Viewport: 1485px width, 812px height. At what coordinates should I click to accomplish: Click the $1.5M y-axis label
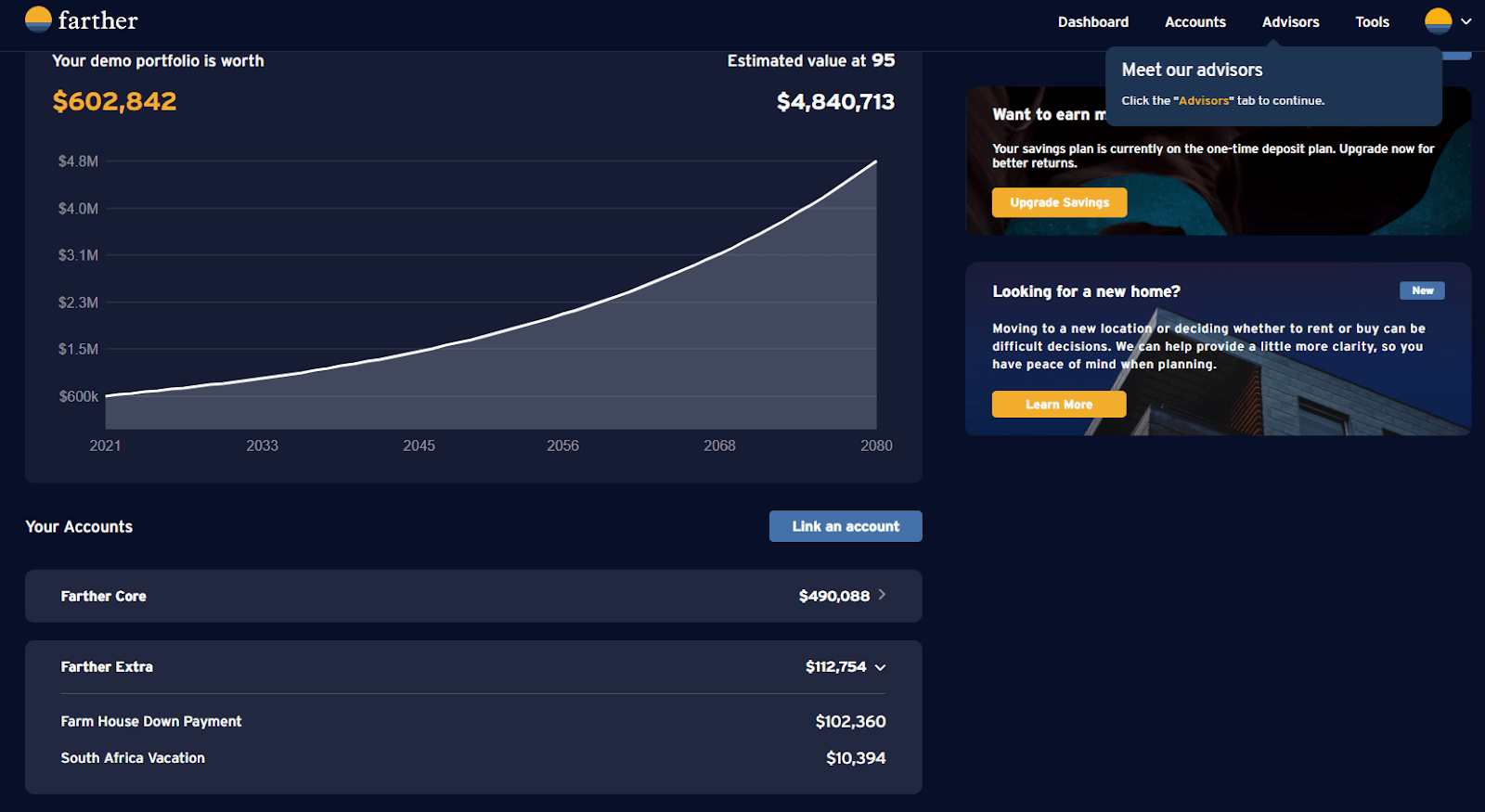[78, 349]
